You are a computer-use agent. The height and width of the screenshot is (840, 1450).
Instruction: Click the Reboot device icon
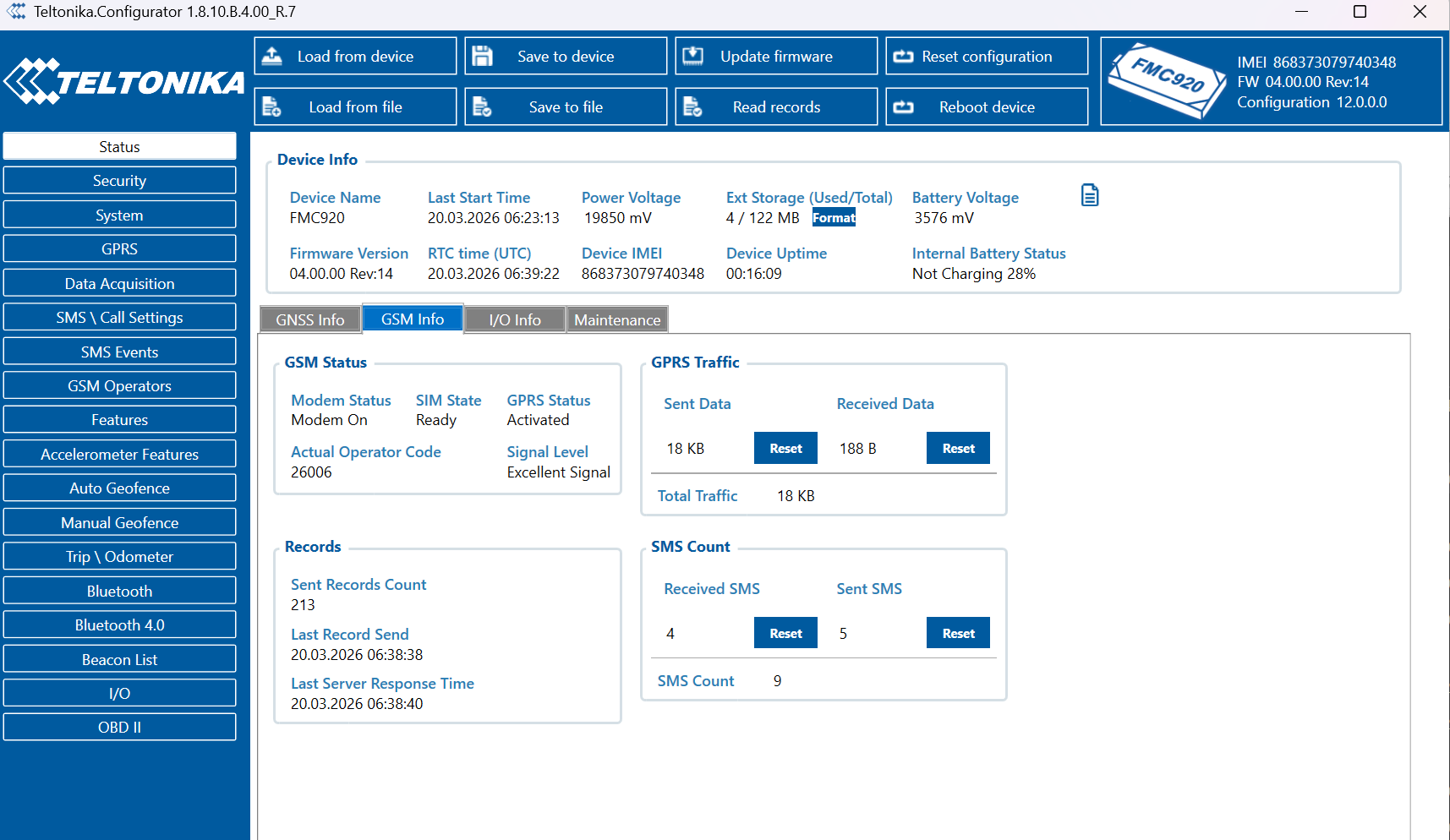[x=903, y=107]
